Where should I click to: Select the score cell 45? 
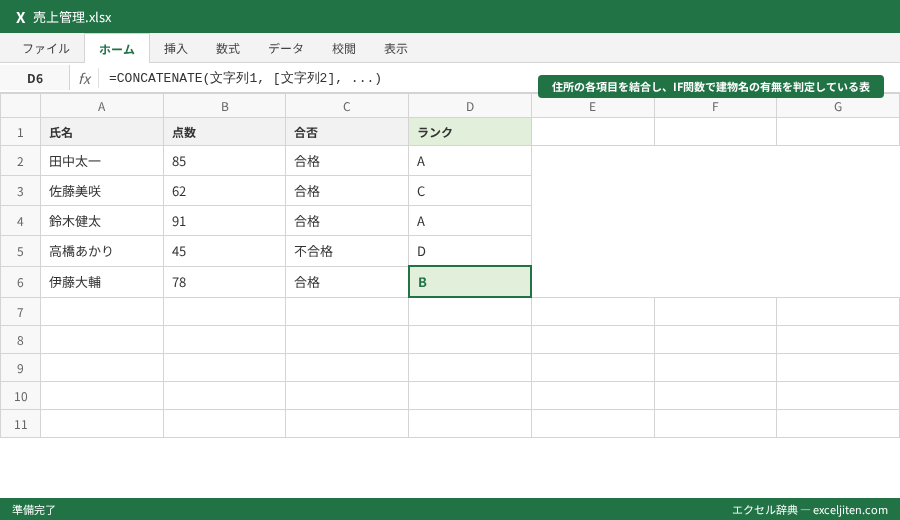tap(224, 251)
